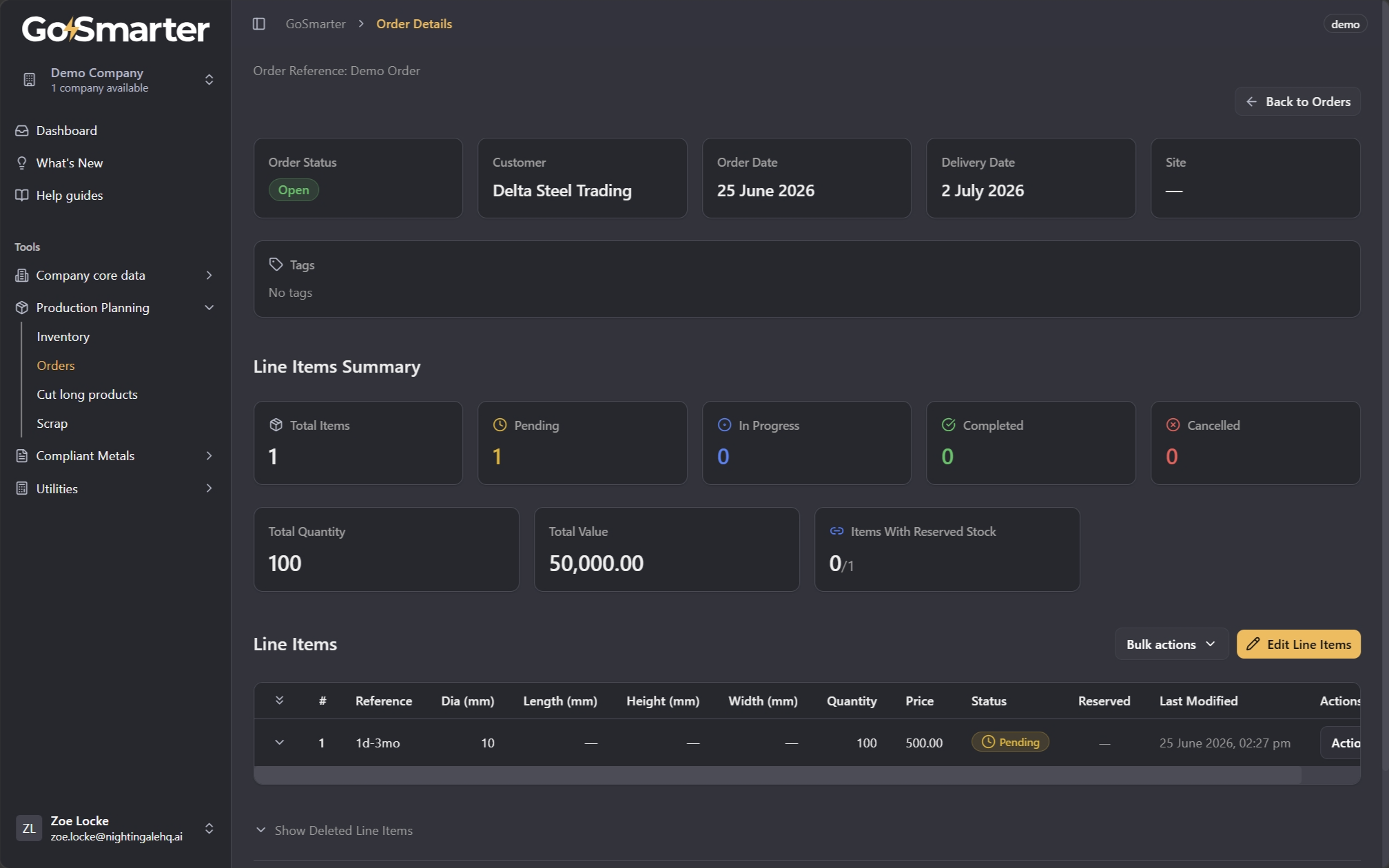Expand line item row 1d-3mo
Viewport: 1389px width, 868px height.
coord(280,743)
